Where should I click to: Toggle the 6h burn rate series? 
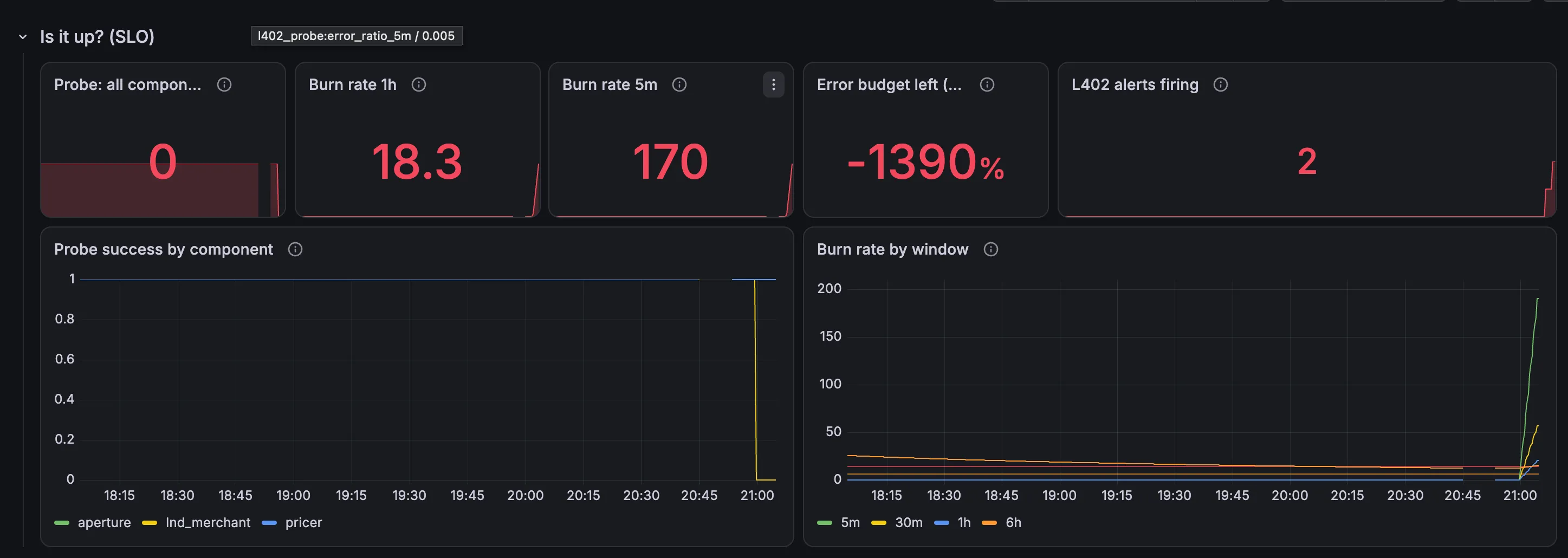1014,523
